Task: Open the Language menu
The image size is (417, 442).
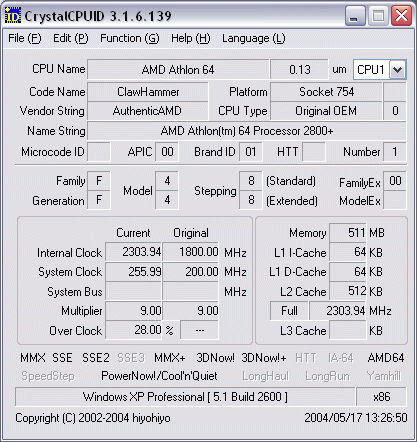Action: pos(254,38)
